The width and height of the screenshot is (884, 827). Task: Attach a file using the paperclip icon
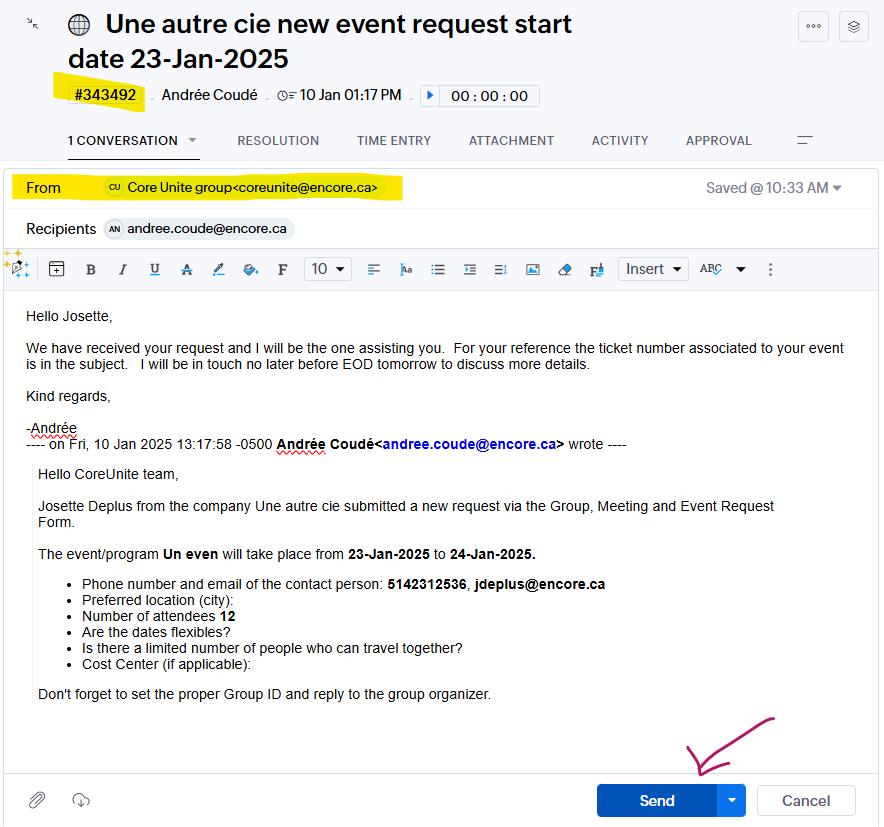[37, 800]
